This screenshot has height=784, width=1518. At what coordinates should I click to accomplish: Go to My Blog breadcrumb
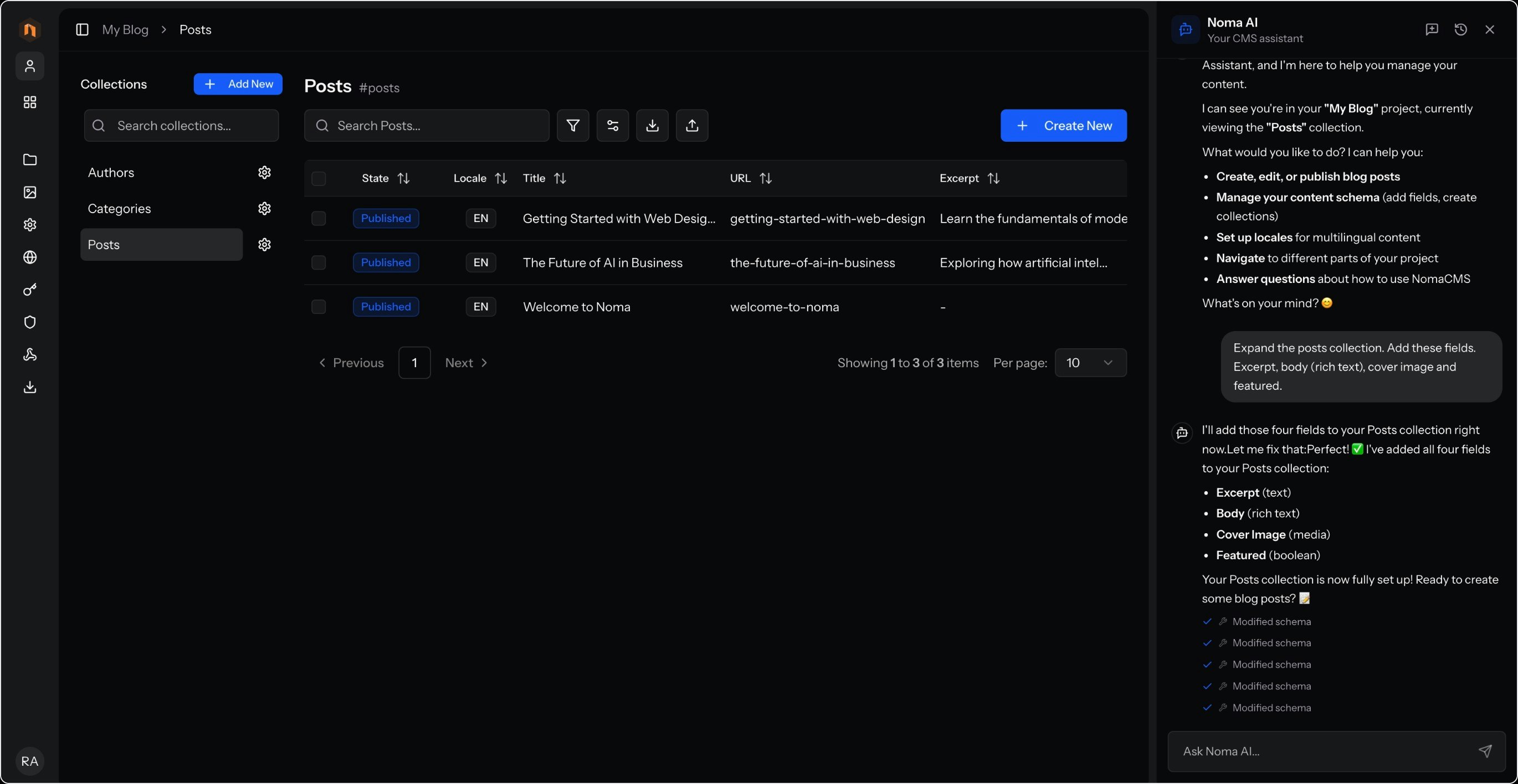[x=125, y=29]
